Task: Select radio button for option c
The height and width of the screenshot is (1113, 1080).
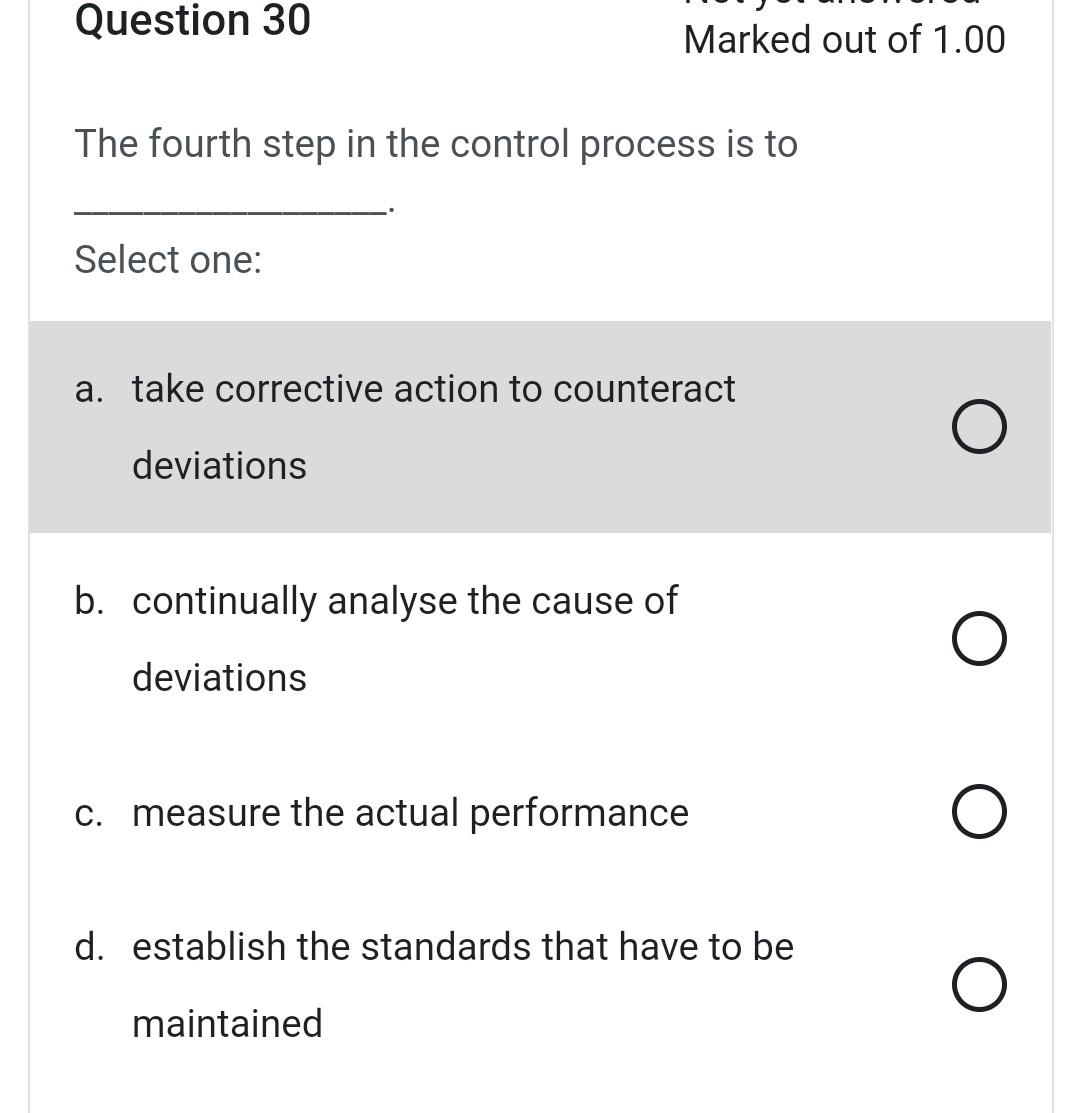Action: pyautogui.click(x=979, y=811)
